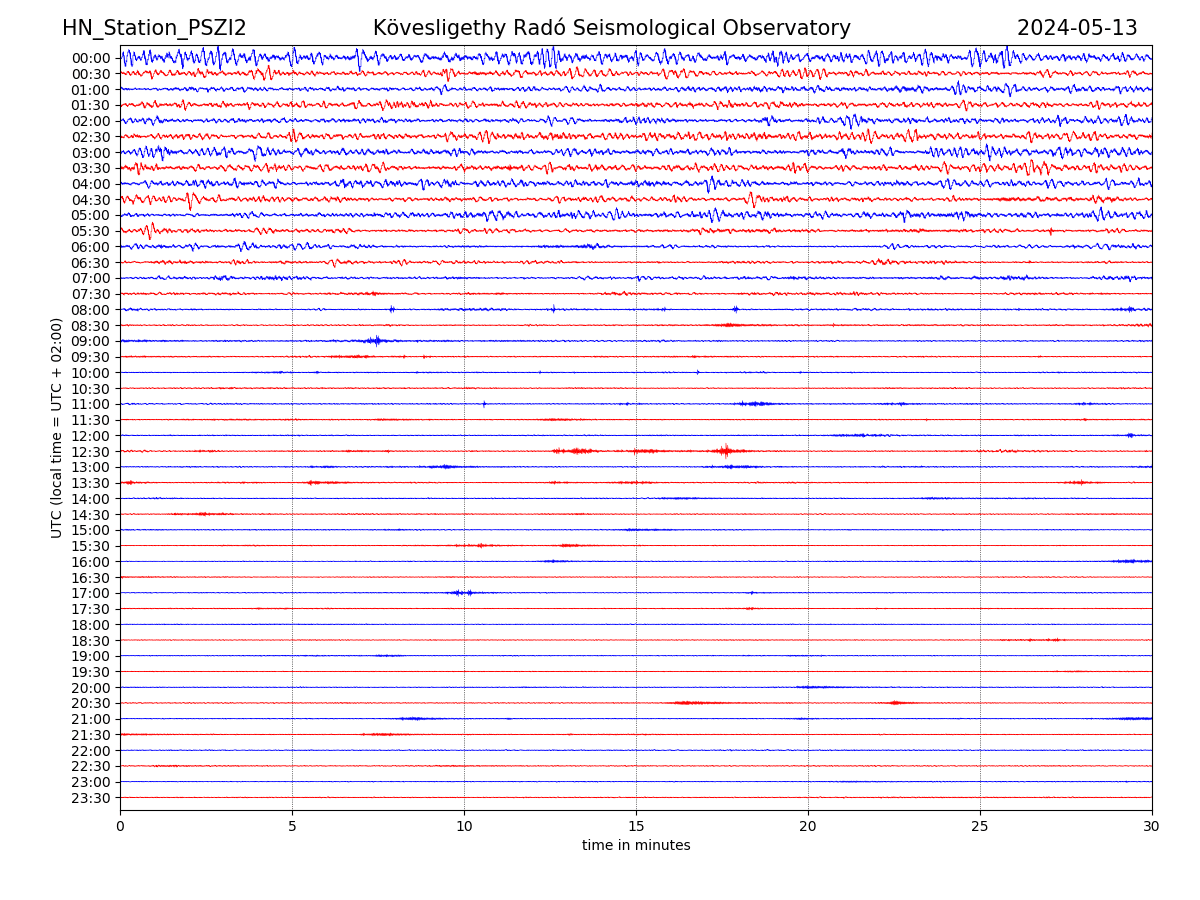Click the 2024-05-13 date label

pos(1076,29)
